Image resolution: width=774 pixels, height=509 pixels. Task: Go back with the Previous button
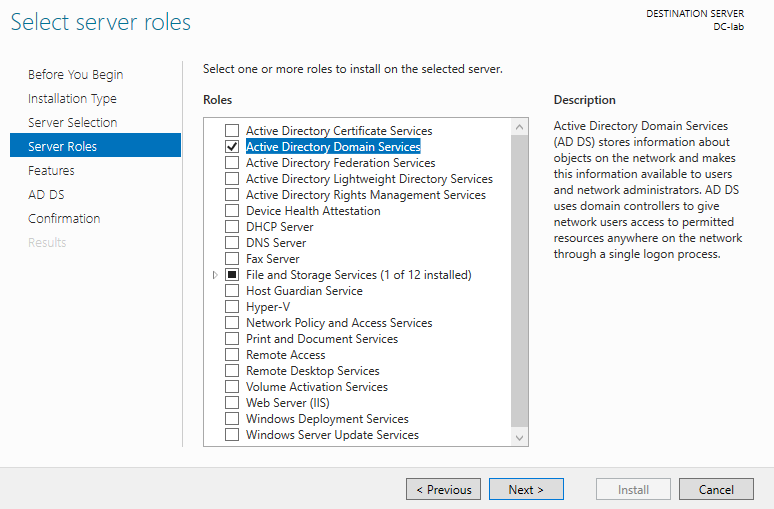[443, 489]
